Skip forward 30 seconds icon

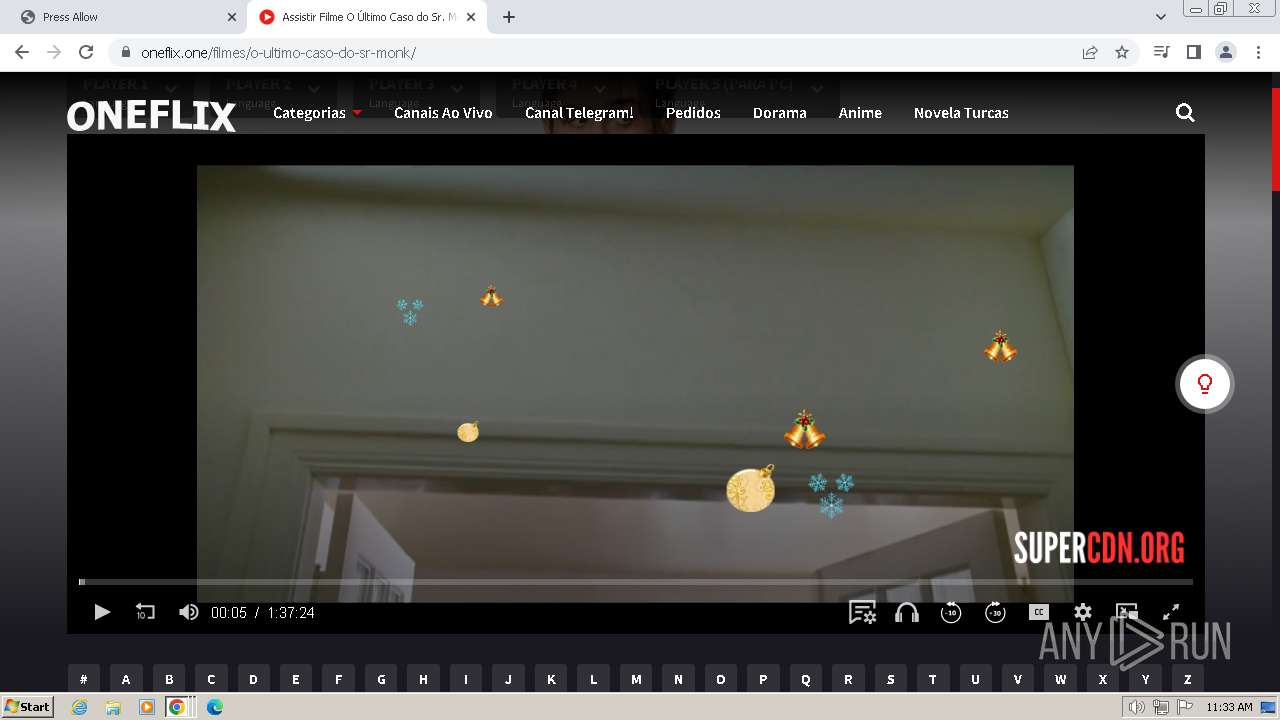coord(995,612)
